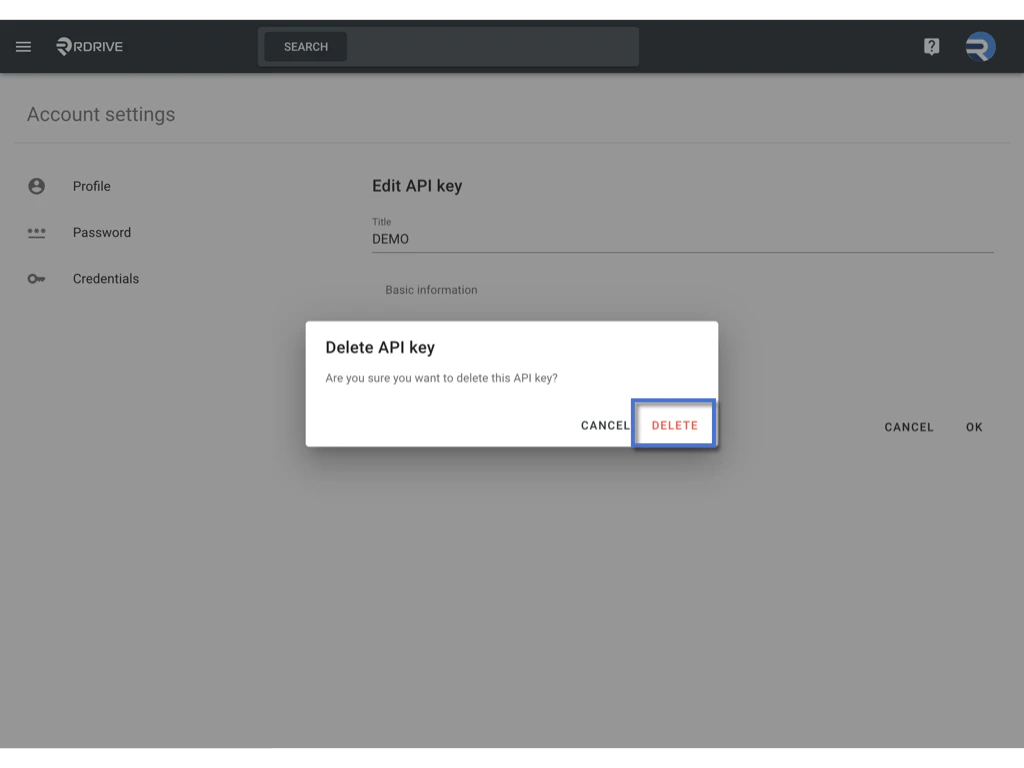Click OK to save the API key

pyautogui.click(x=974, y=427)
